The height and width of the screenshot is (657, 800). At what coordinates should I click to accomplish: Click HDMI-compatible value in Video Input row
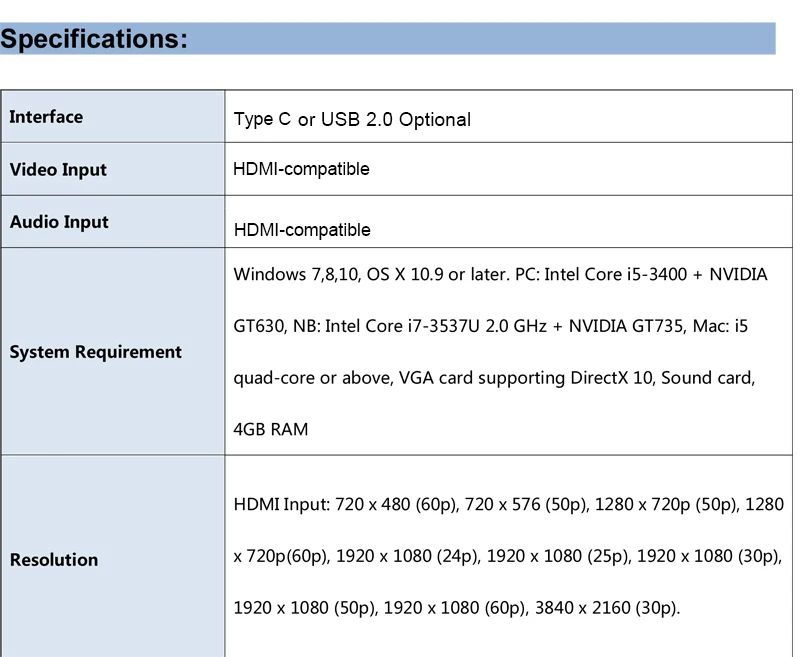point(301,169)
